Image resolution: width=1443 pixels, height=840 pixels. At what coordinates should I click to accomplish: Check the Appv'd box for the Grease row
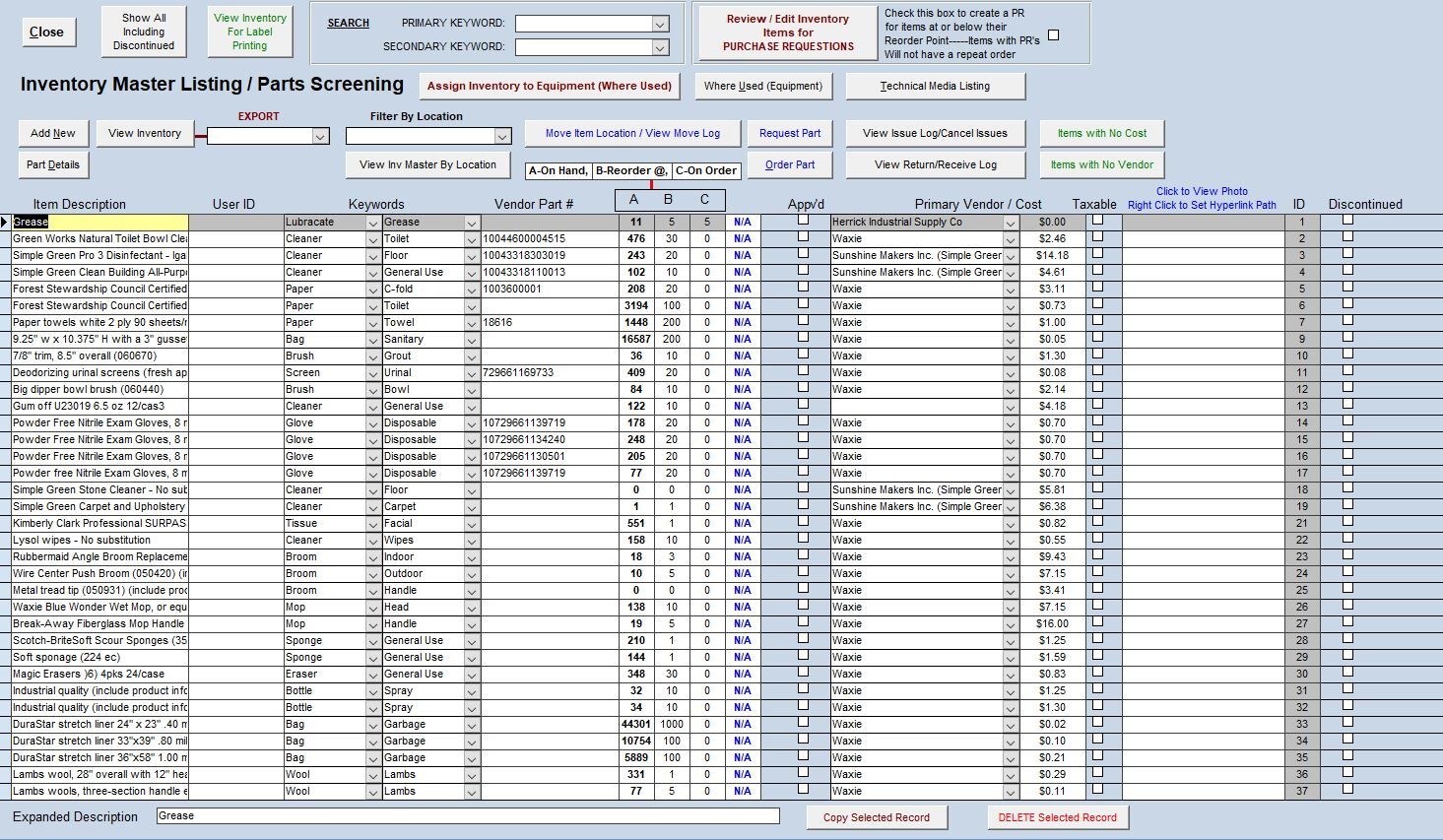click(x=804, y=222)
